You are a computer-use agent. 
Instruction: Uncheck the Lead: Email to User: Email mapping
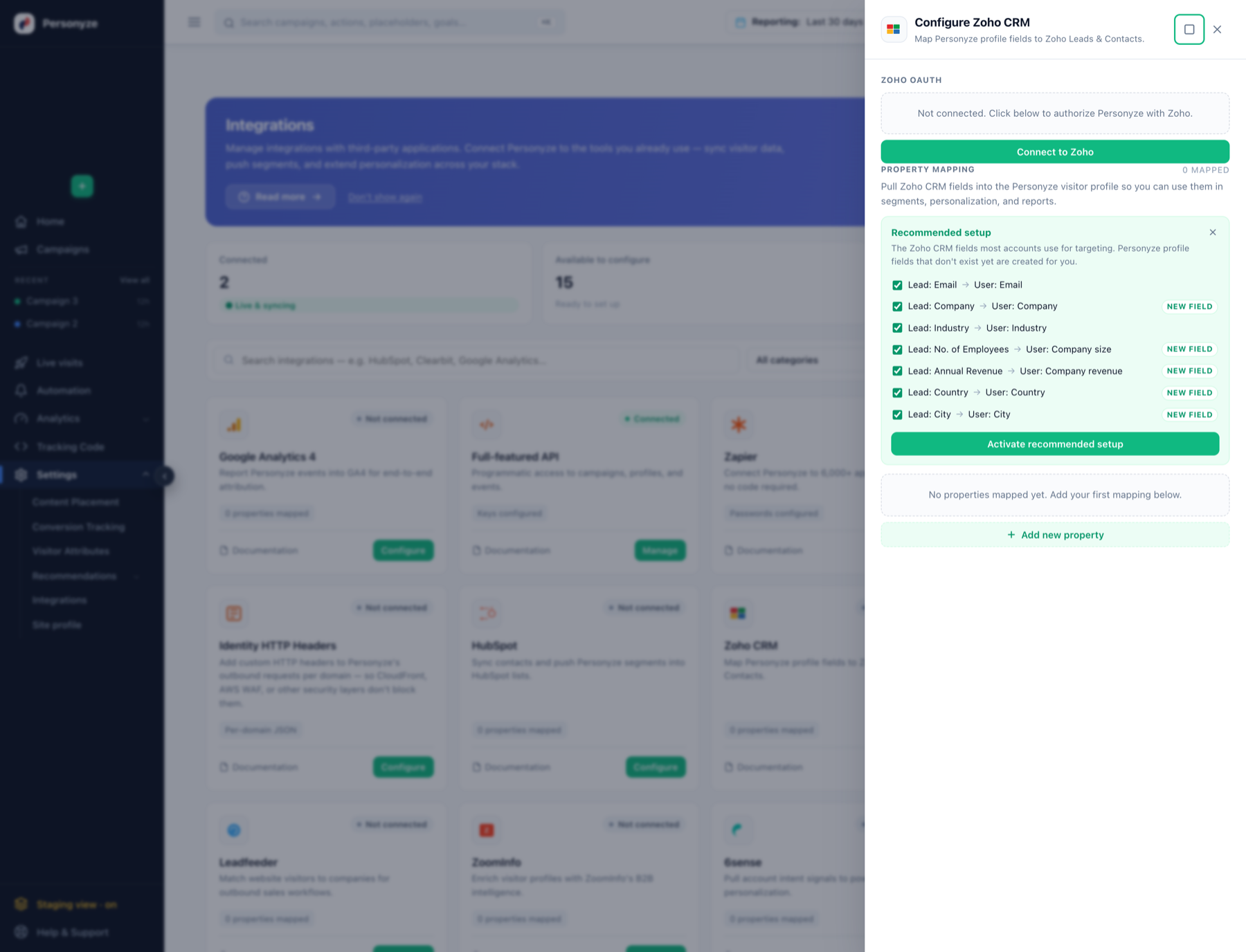(897, 285)
